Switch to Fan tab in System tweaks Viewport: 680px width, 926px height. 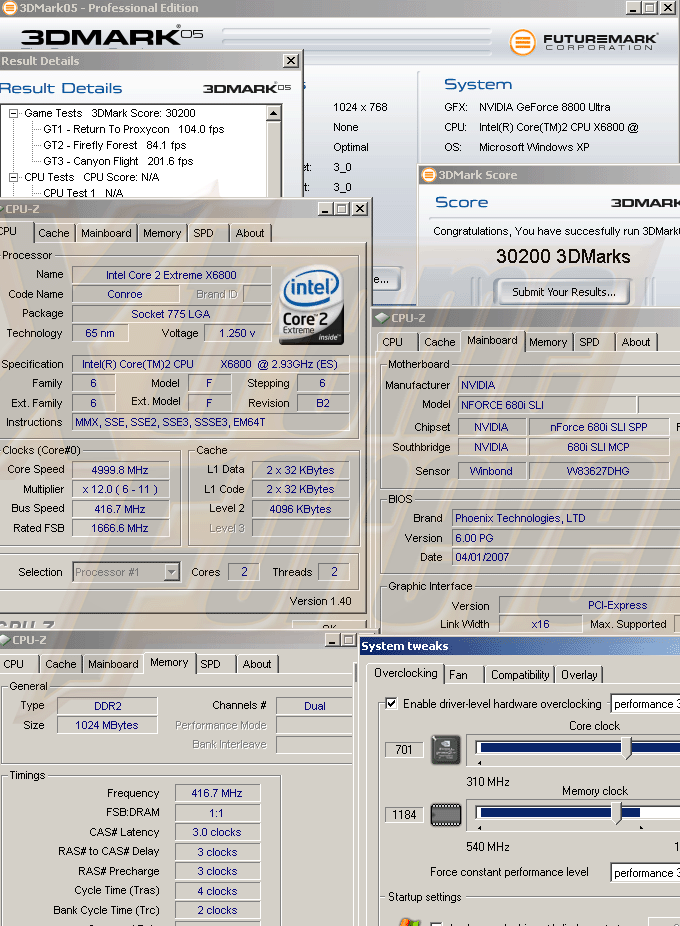458,675
